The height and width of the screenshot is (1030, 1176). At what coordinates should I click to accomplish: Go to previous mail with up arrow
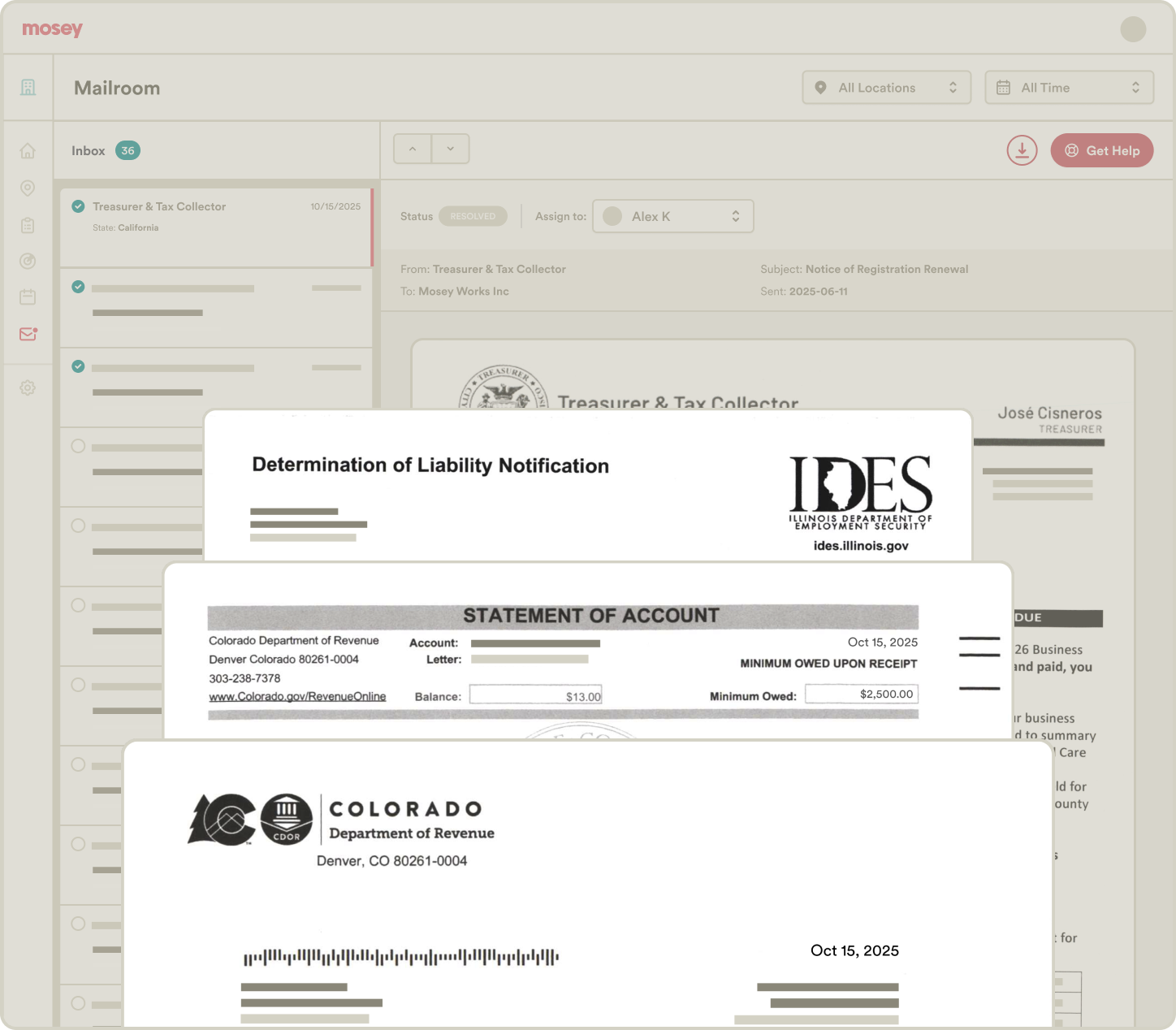pos(413,149)
